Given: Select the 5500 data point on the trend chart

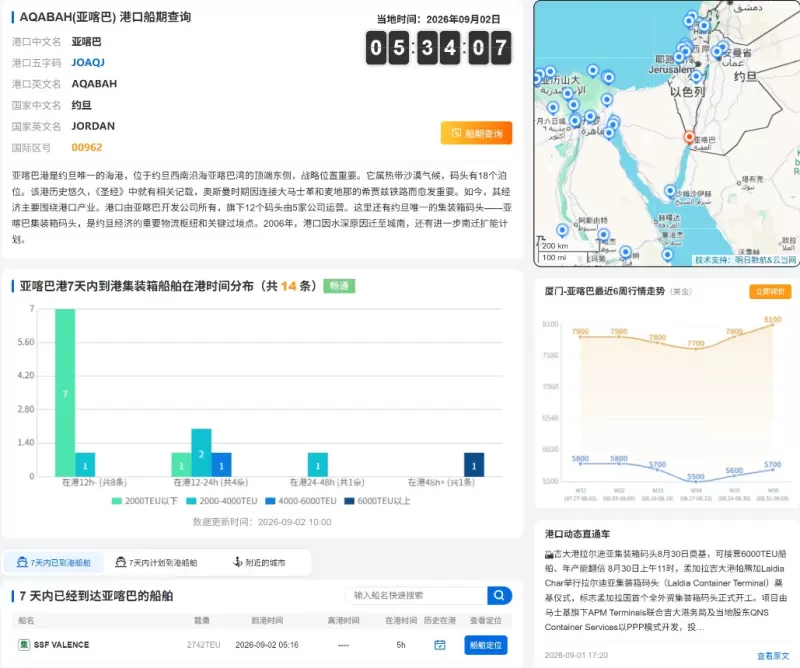Looking at the screenshot, I should (x=695, y=481).
